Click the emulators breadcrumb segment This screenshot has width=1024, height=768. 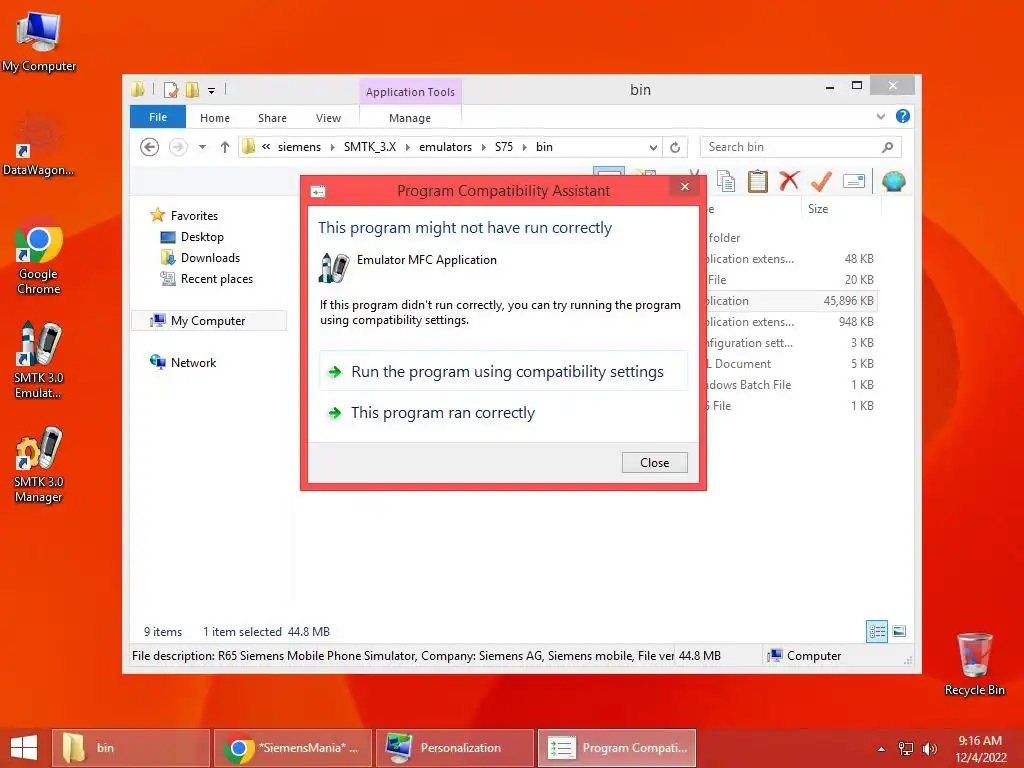(445, 147)
